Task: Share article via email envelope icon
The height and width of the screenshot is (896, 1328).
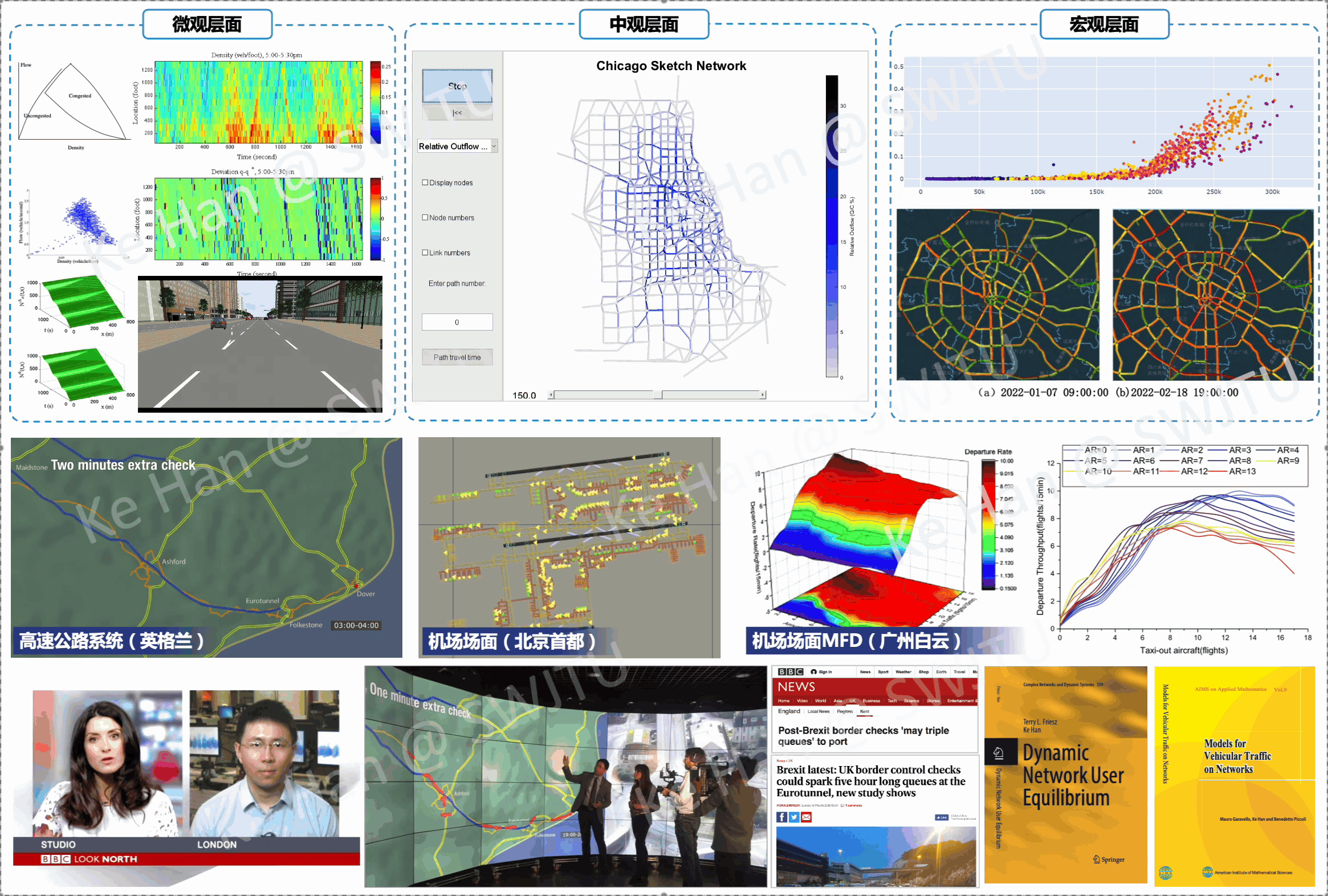Action: [x=806, y=817]
